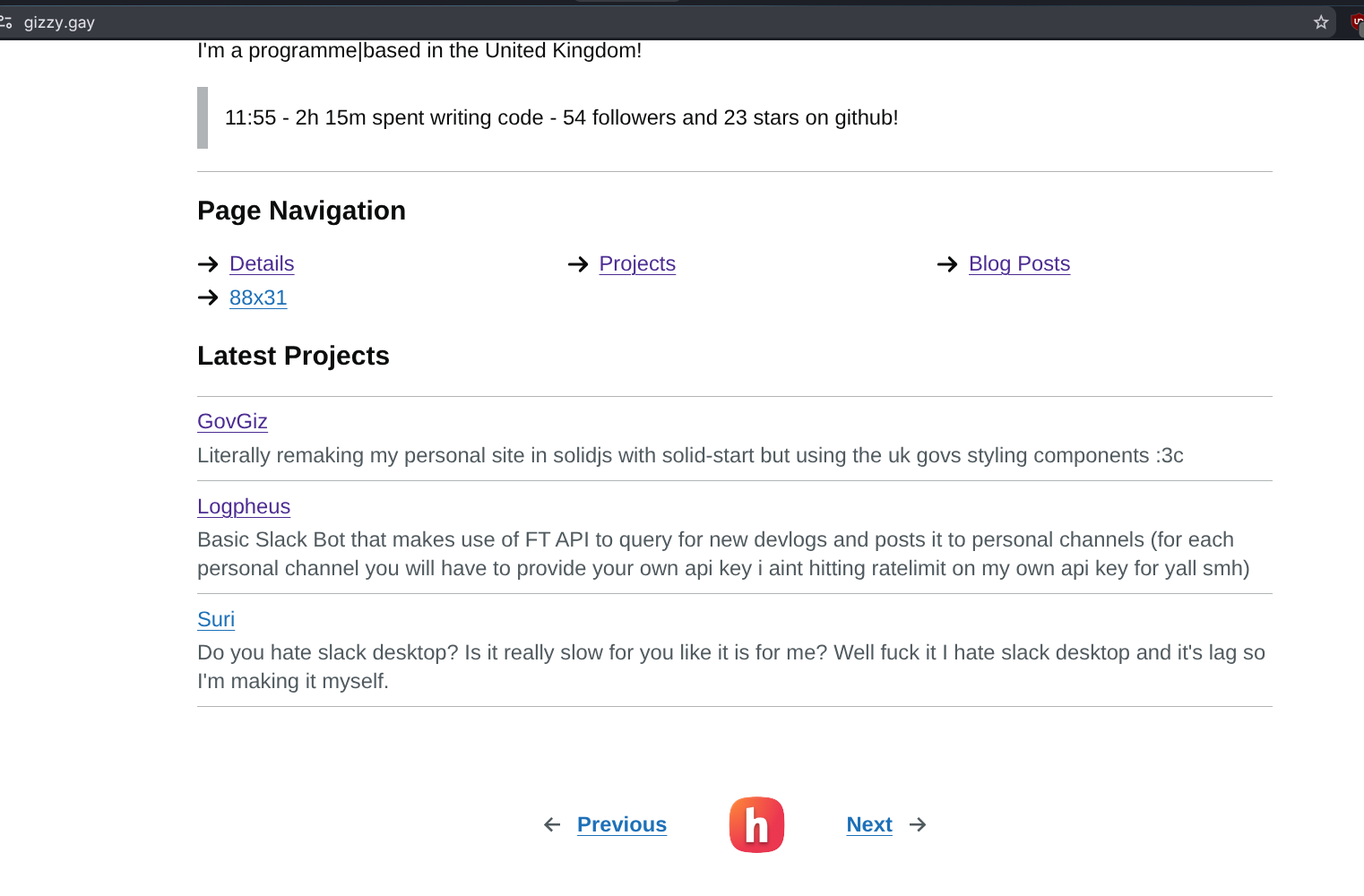Click the site information icon in address bar
1364x896 pixels.
(x=6, y=22)
